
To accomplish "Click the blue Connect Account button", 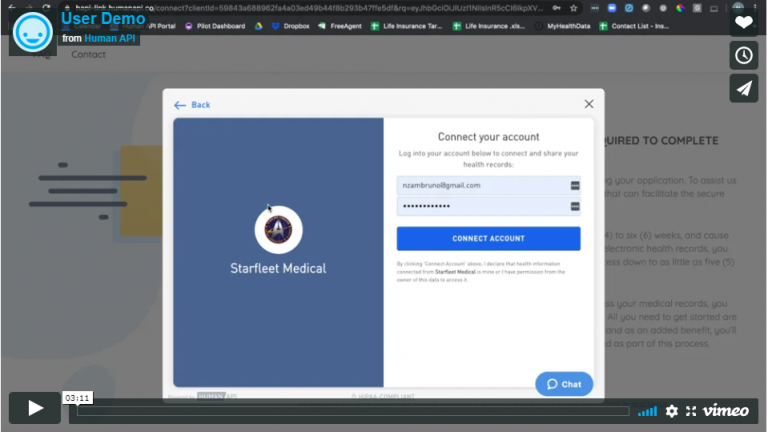I will [x=488, y=239].
